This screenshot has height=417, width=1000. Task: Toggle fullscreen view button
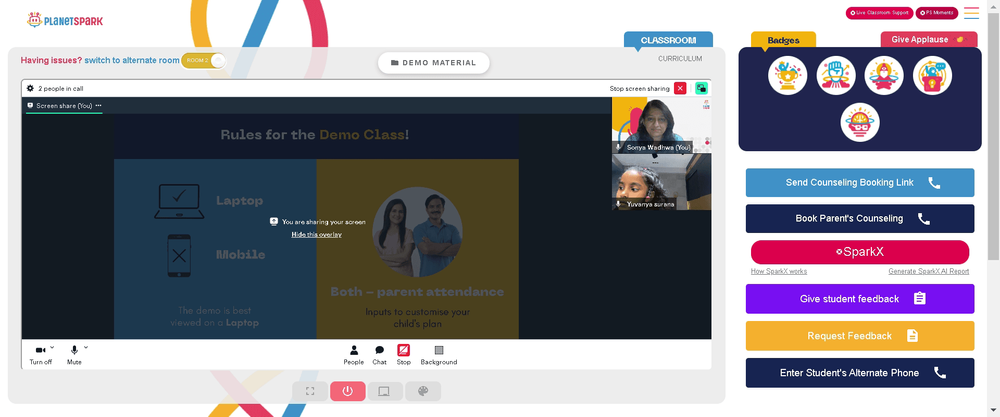click(x=310, y=391)
